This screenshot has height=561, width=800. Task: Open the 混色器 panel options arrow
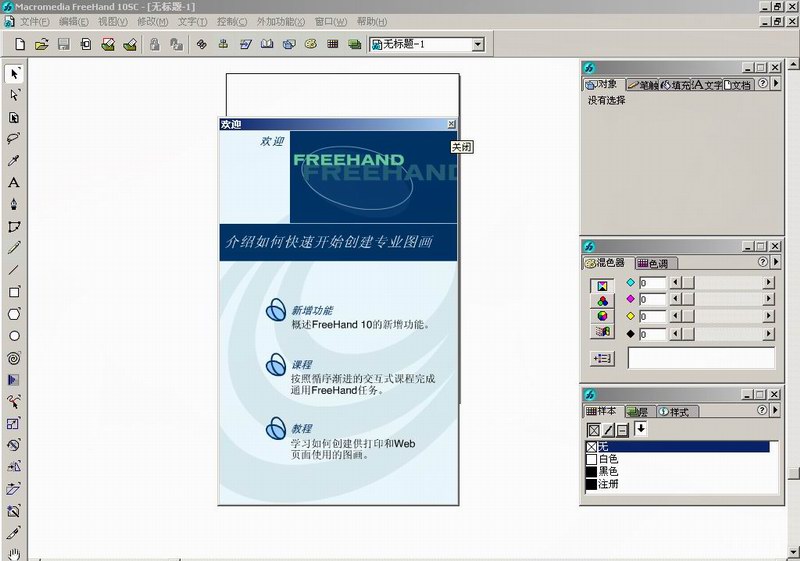(776, 262)
